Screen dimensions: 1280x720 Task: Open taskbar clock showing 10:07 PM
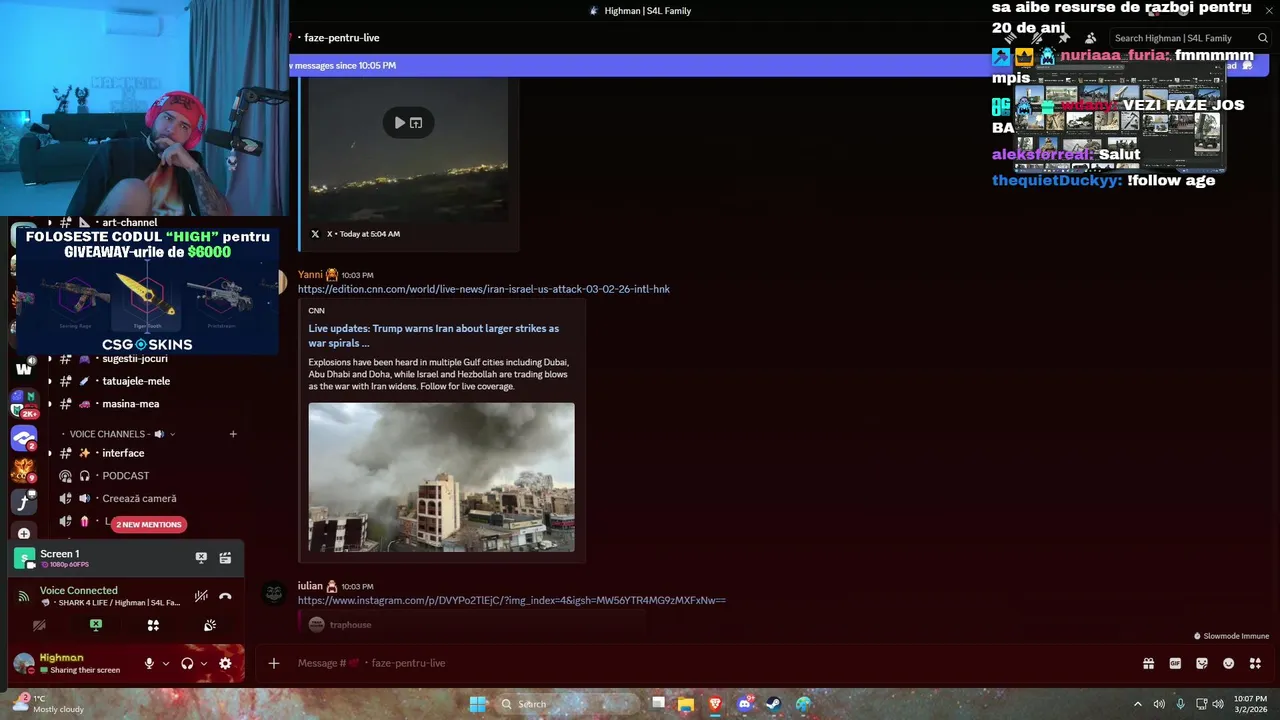pyautogui.click(x=1250, y=704)
